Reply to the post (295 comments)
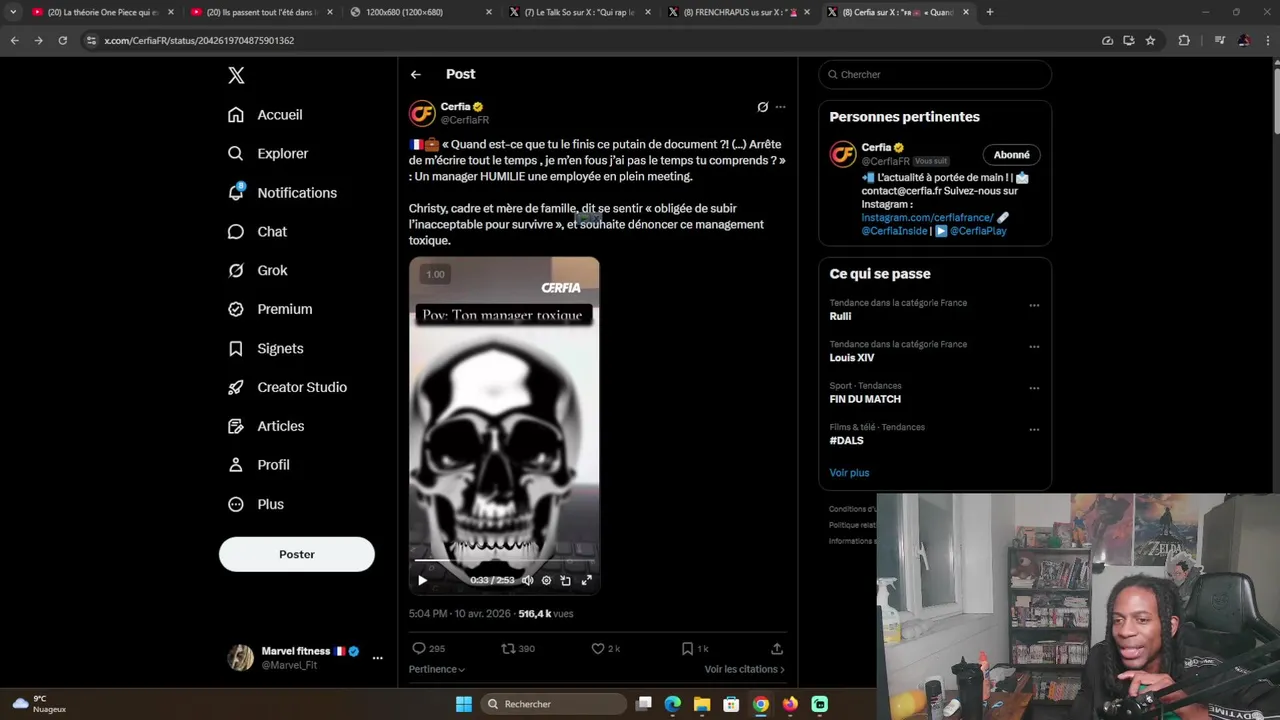This screenshot has height=720, width=1280. point(428,649)
